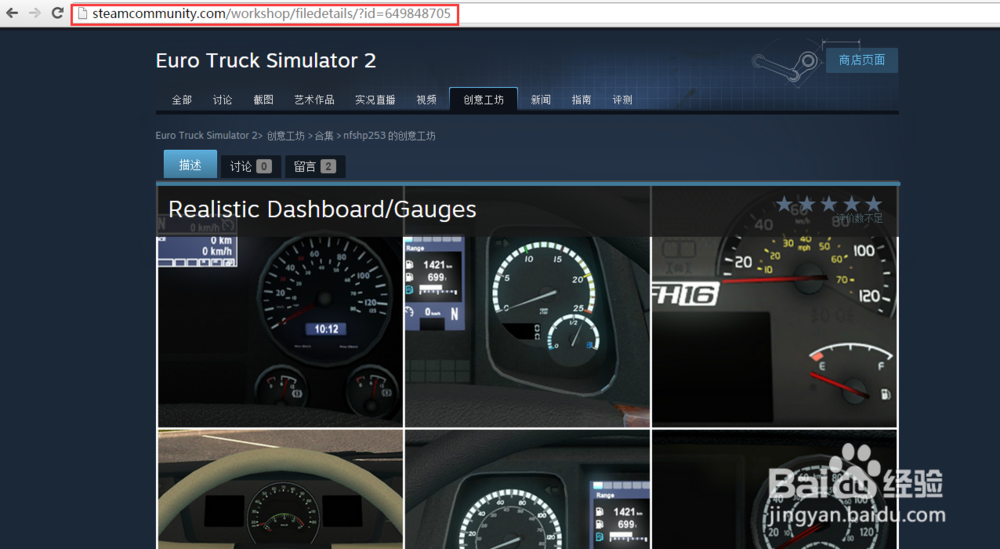Click the five-star rating display
The height and width of the screenshot is (549, 1000).
828,204
